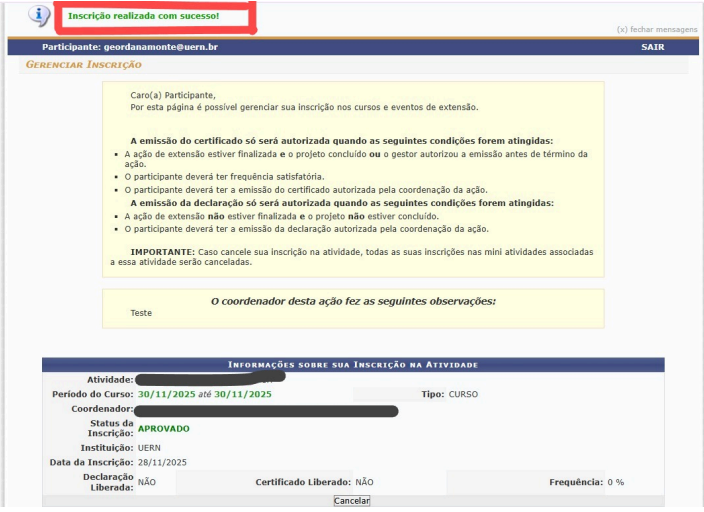The image size is (704, 512).
Task: Click the 'IMPORTANTE:' warning label
Action: 163,252
